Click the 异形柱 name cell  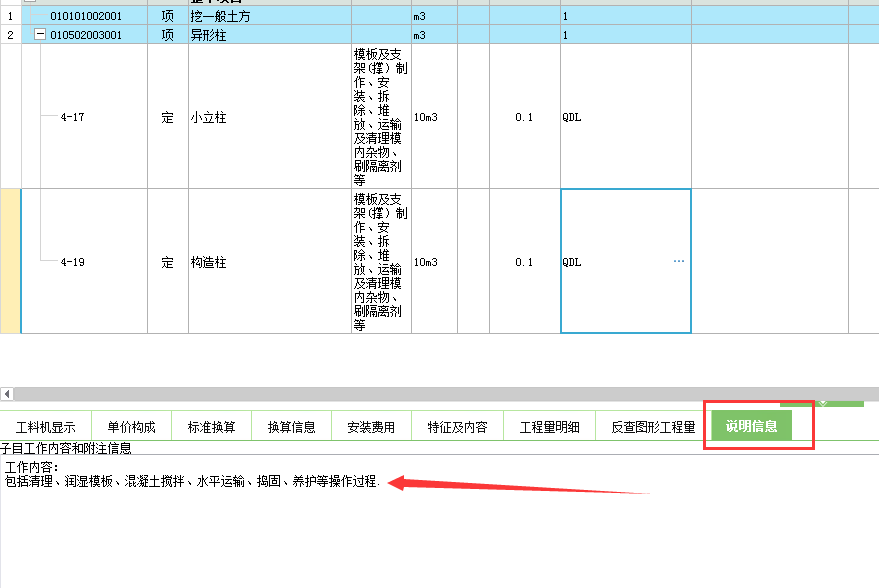click(x=270, y=35)
